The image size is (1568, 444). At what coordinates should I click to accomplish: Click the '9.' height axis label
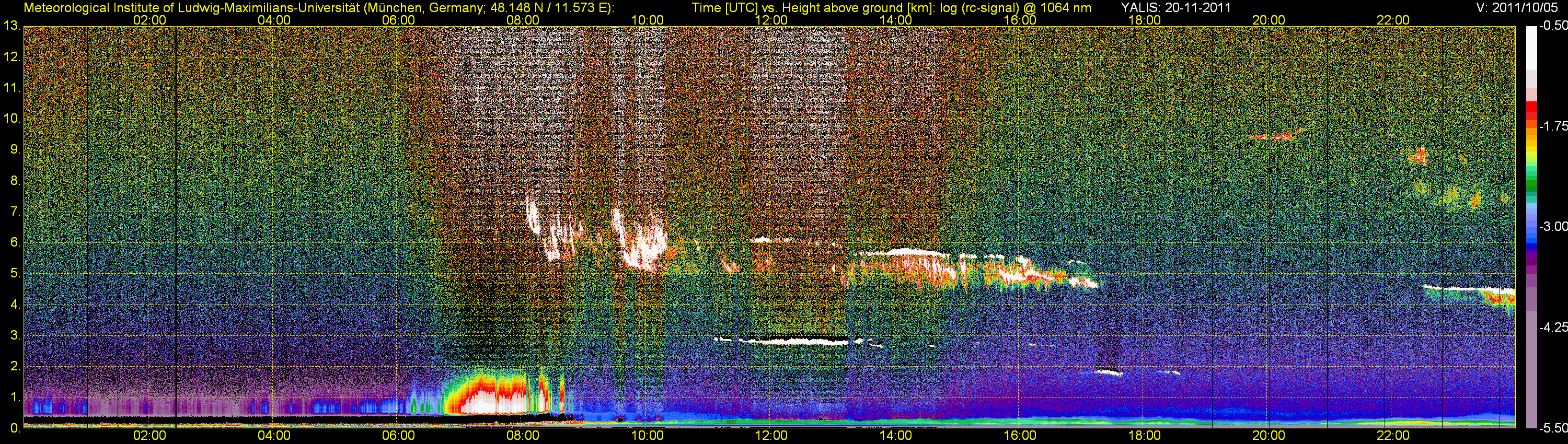pos(15,149)
